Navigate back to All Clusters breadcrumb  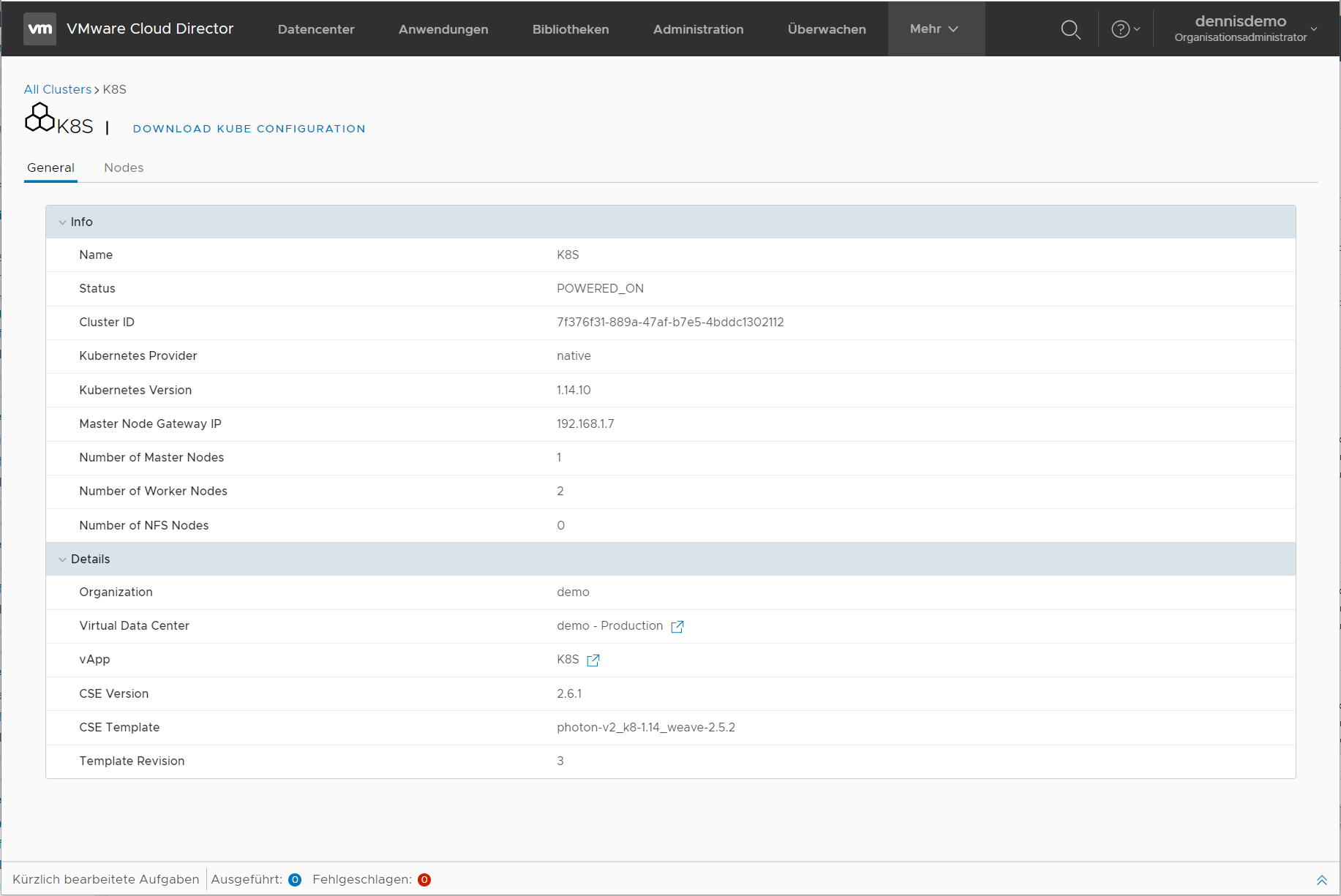click(x=58, y=89)
